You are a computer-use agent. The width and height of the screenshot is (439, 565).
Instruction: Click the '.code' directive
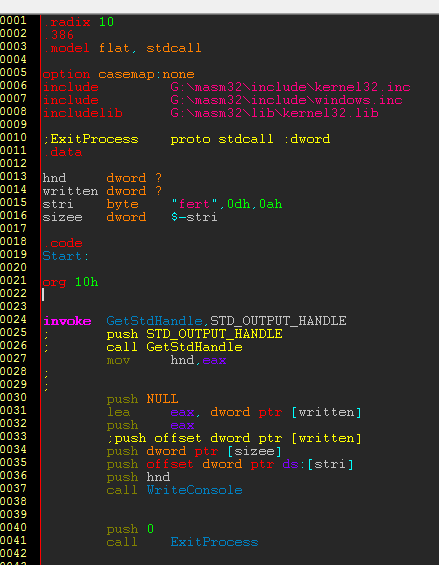click(x=63, y=243)
